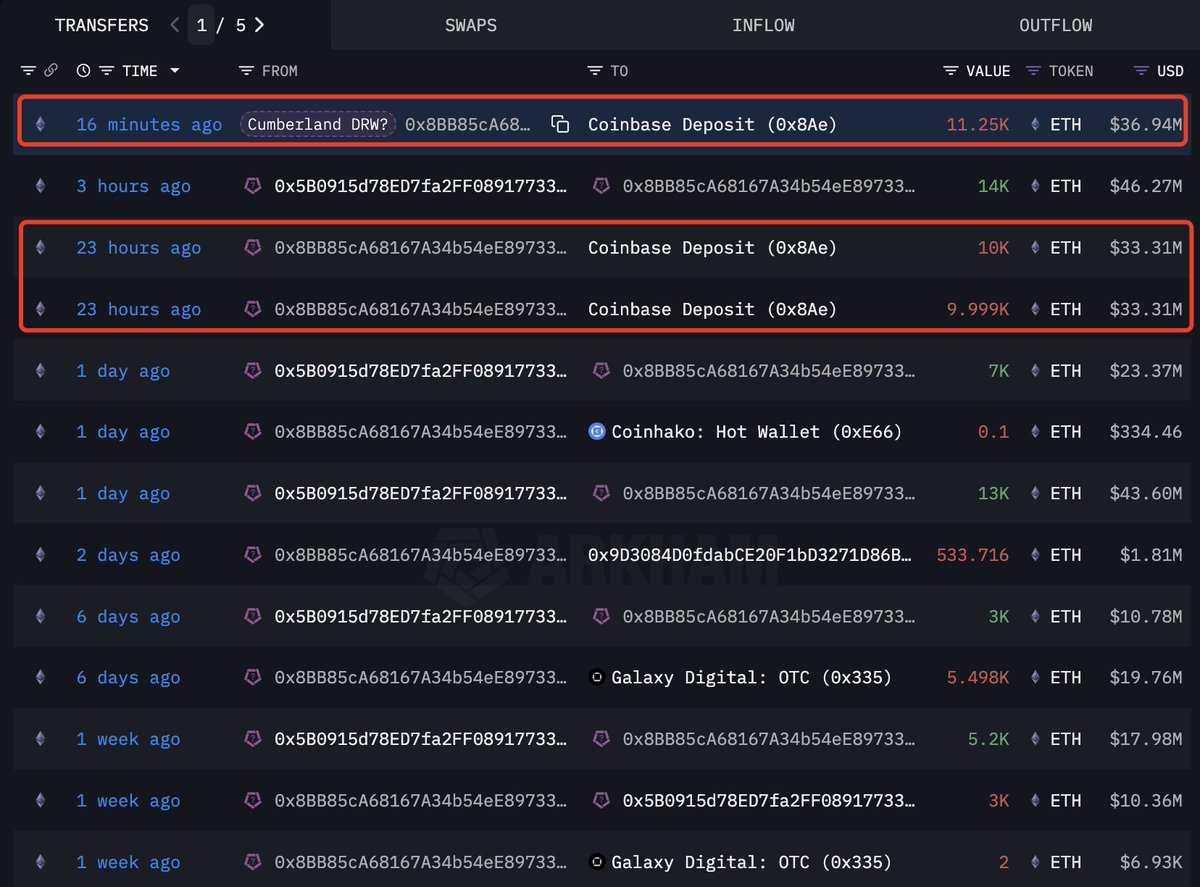This screenshot has height=887, width=1200.
Task: Switch to the SWAPS tab
Action: [x=471, y=25]
